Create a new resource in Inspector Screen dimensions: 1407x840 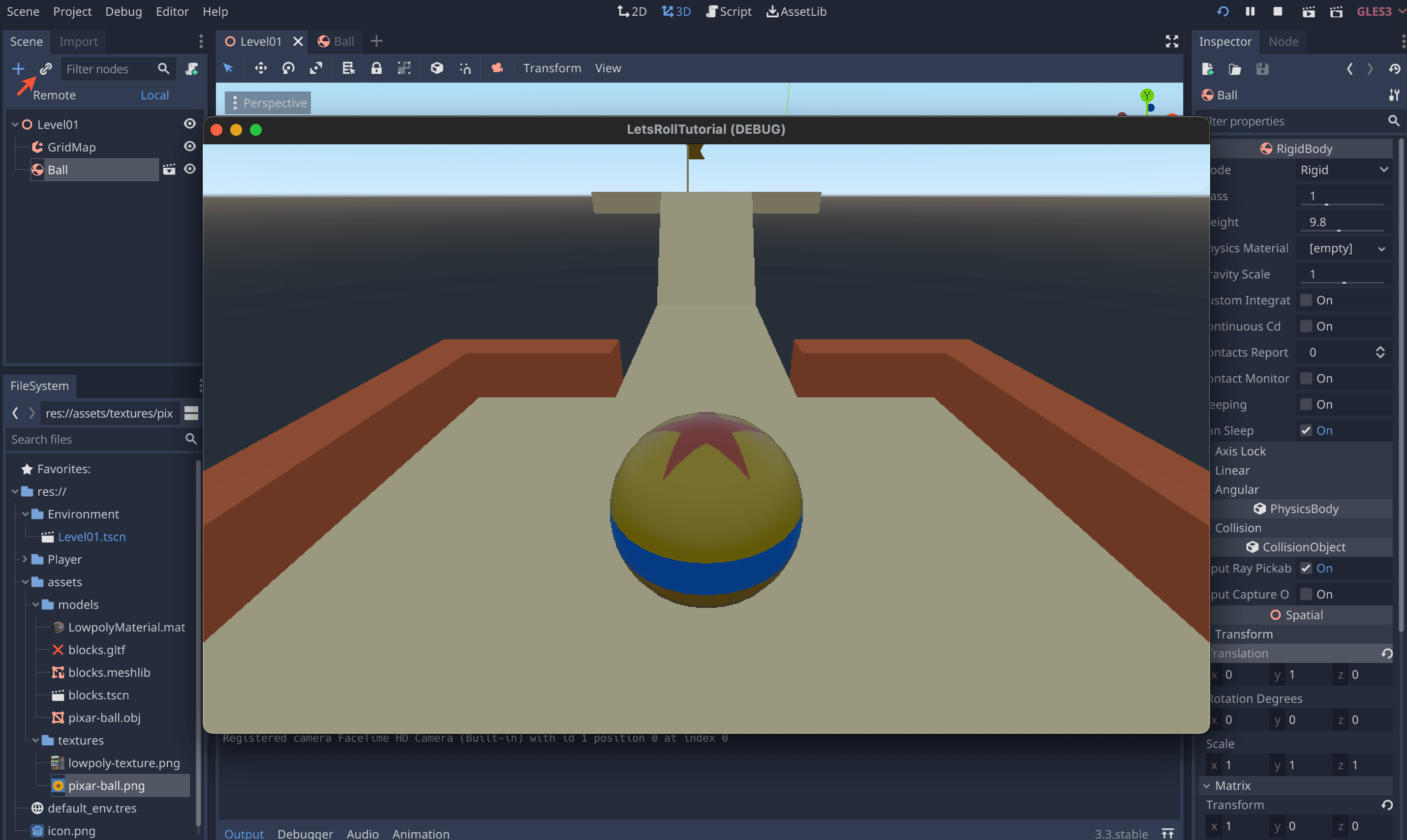point(1207,68)
